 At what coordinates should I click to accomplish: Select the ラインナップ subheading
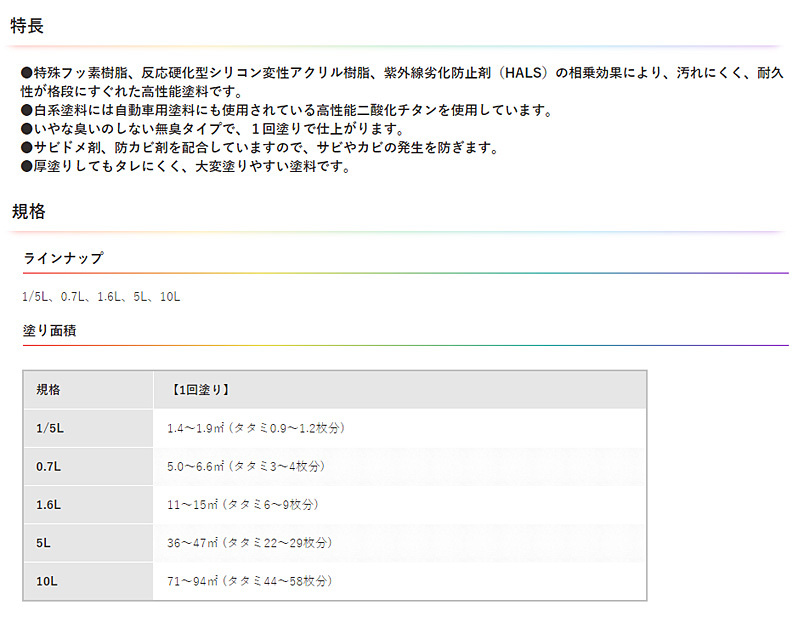coord(63,258)
